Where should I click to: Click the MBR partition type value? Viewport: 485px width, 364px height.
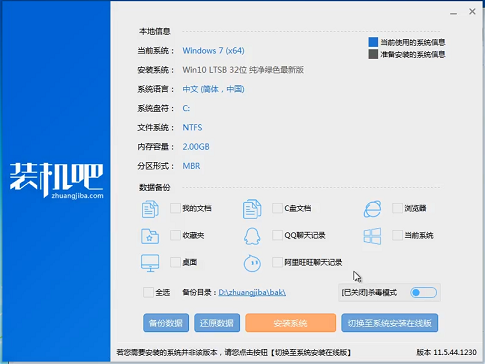[191, 166]
